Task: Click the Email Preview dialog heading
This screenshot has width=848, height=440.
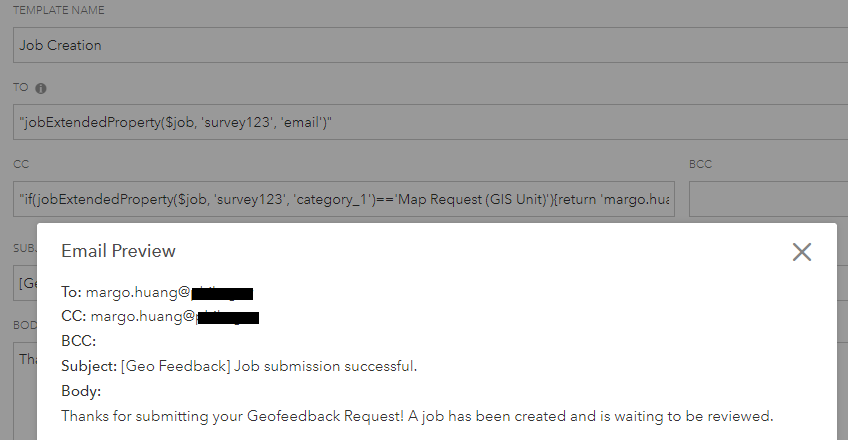Action: click(x=118, y=251)
